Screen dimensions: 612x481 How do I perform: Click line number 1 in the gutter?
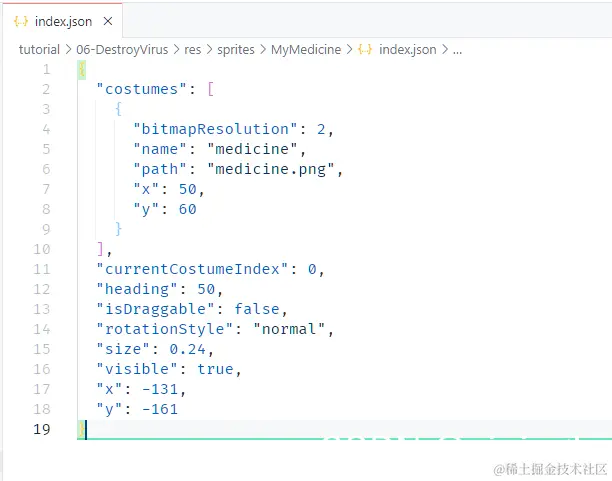[46, 69]
